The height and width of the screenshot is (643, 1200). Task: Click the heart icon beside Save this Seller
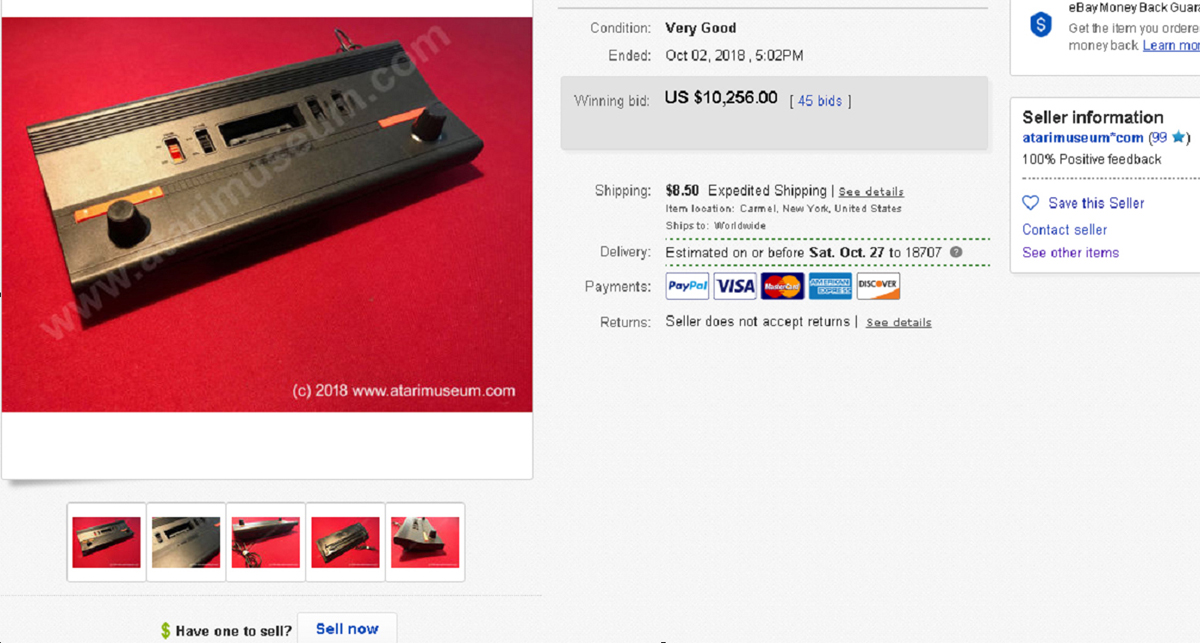click(x=1031, y=203)
